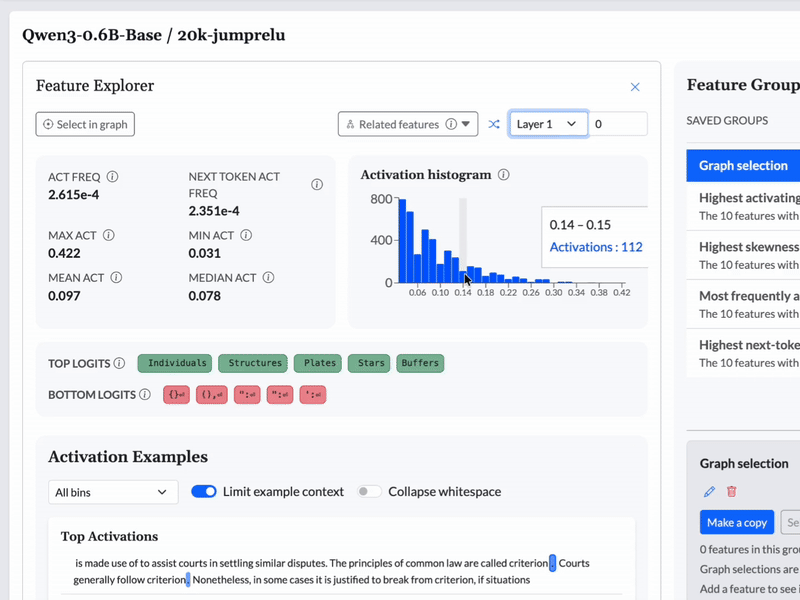Image resolution: width=800 pixels, height=600 pixels.
Task: Click the Activation histogram info icon
Action: tap(504, 174)
